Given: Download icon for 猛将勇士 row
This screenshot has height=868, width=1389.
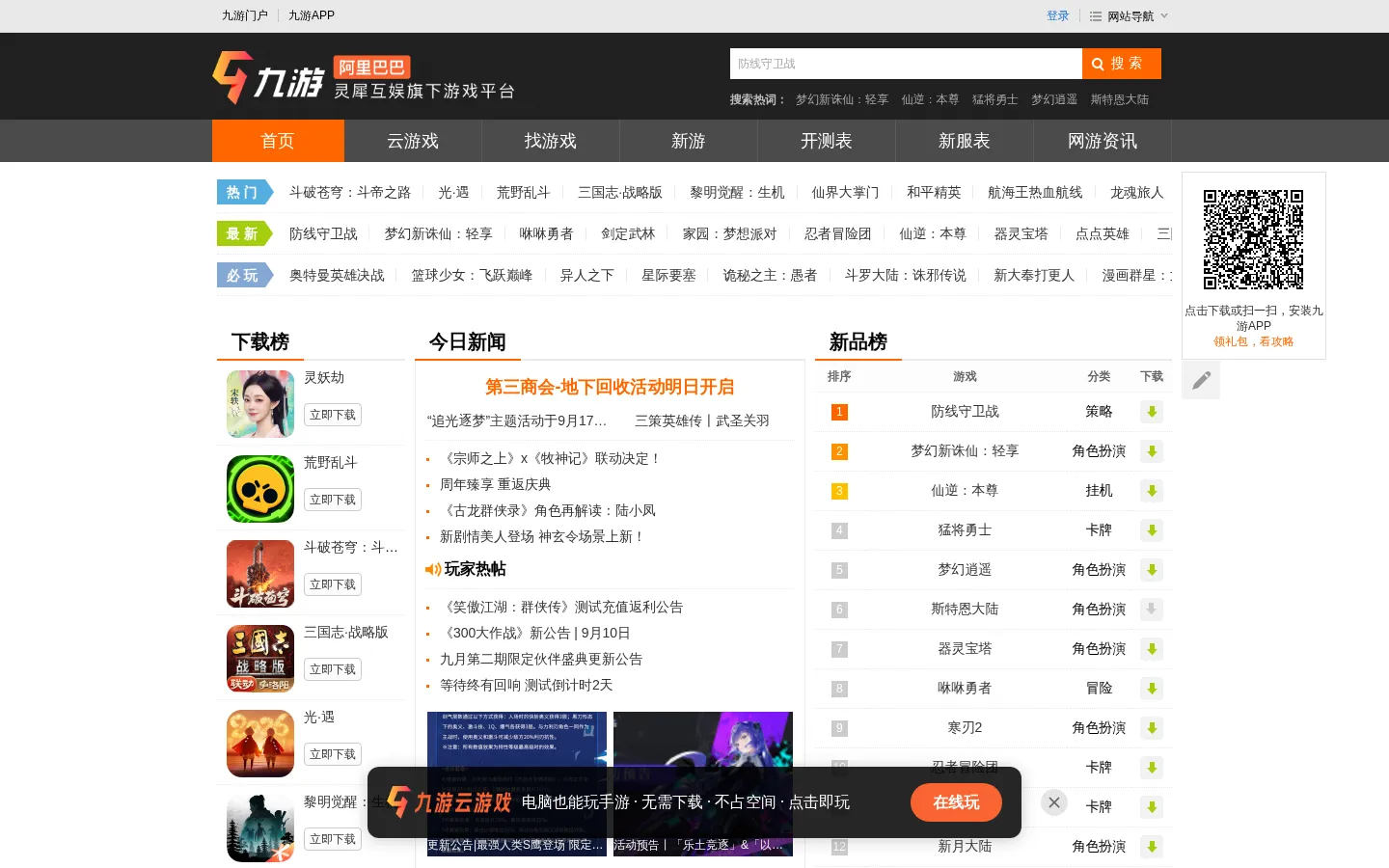Looking at the screenshot, I should 1151,530.
